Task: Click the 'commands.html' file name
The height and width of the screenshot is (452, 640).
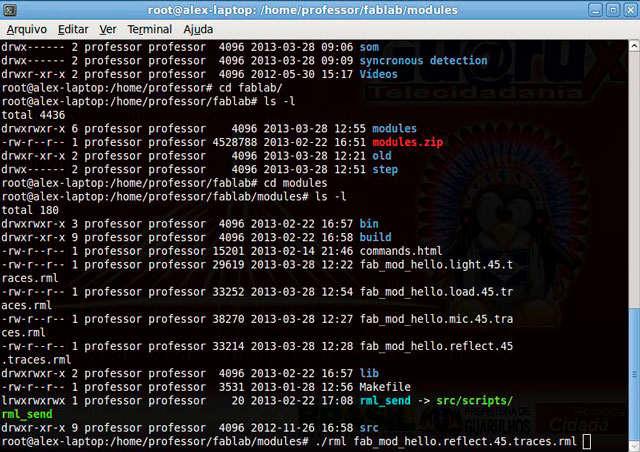Action: (401, 251)
